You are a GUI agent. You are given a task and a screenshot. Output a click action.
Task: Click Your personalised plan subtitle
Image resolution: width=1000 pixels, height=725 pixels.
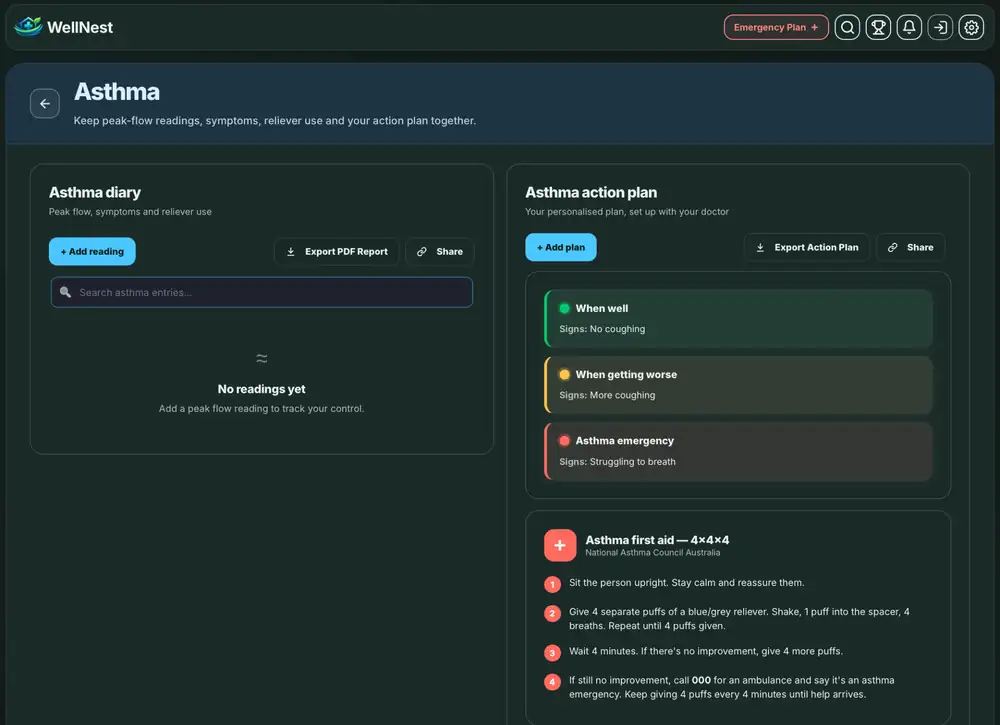click(627, 212)
